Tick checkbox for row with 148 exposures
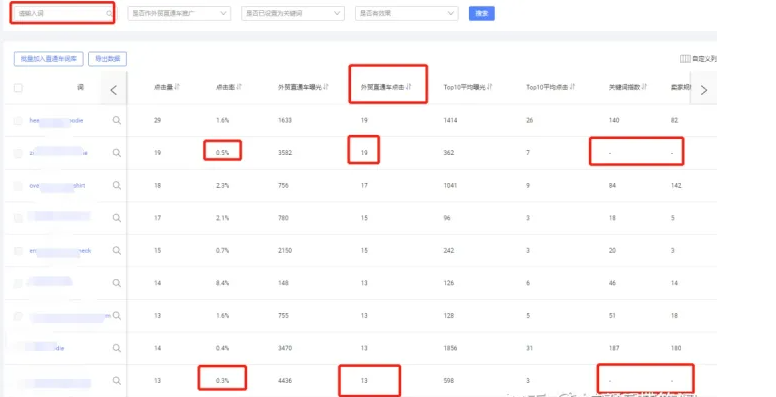Viewport: 776px width, 397px height. [x=18, y=284]
